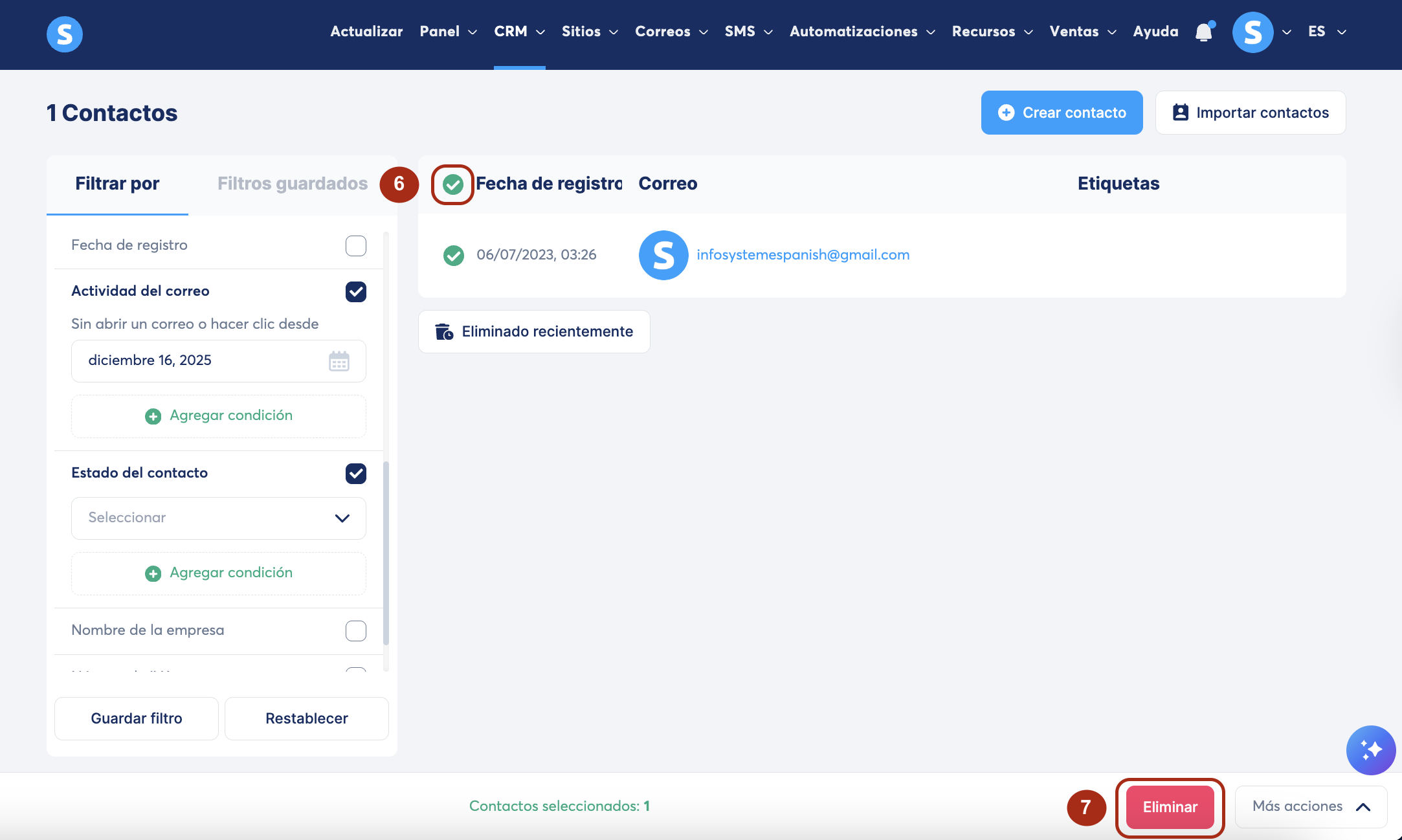
Task: Deselect the contact row green checkmark
Action: 453,256
